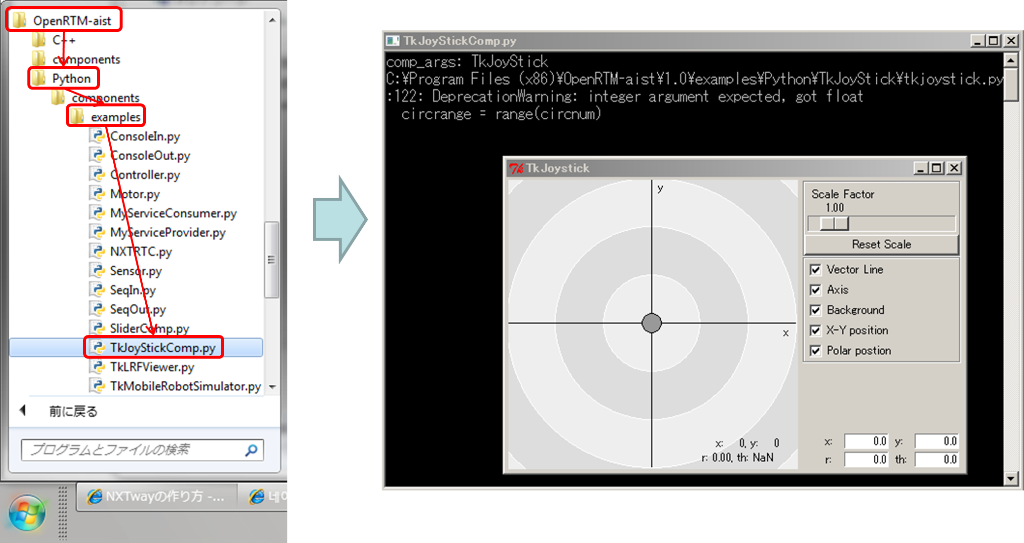Click the search magnifier icon
Viewport: 1024px width, 543px height.
(251, 450)
